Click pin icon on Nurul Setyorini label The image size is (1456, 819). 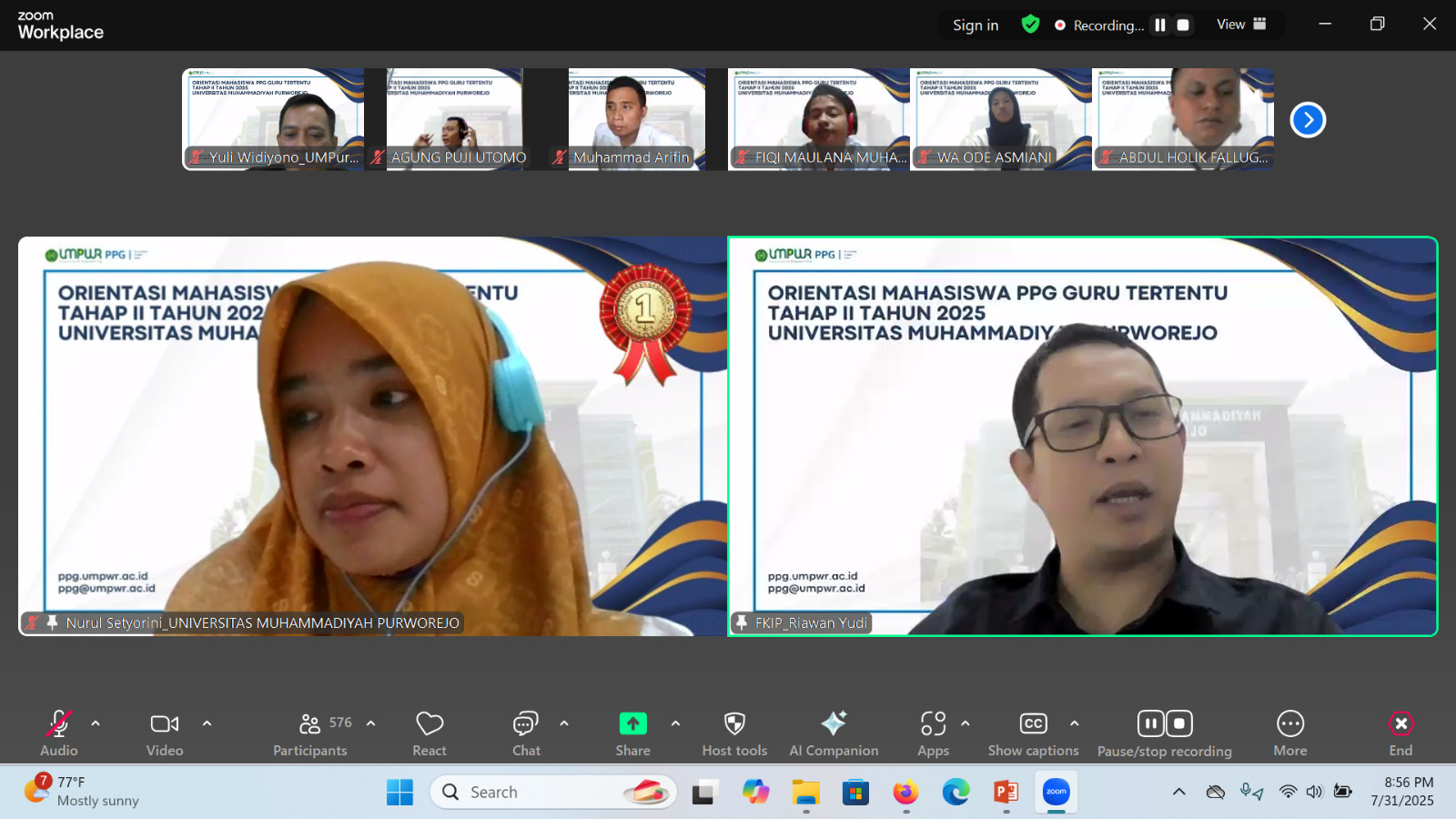pyautogui.click(x=52, y=622)
